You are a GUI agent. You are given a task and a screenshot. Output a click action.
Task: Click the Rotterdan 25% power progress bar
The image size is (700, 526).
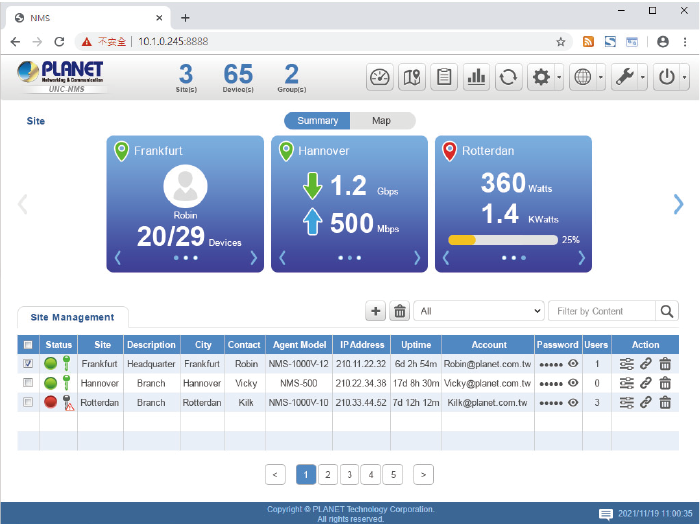tap(502, 240)
